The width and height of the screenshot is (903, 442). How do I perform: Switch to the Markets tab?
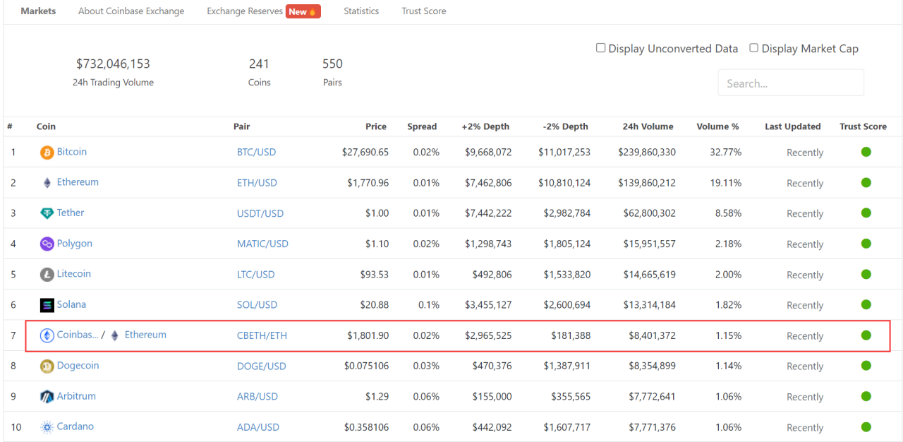coord(38,11)
